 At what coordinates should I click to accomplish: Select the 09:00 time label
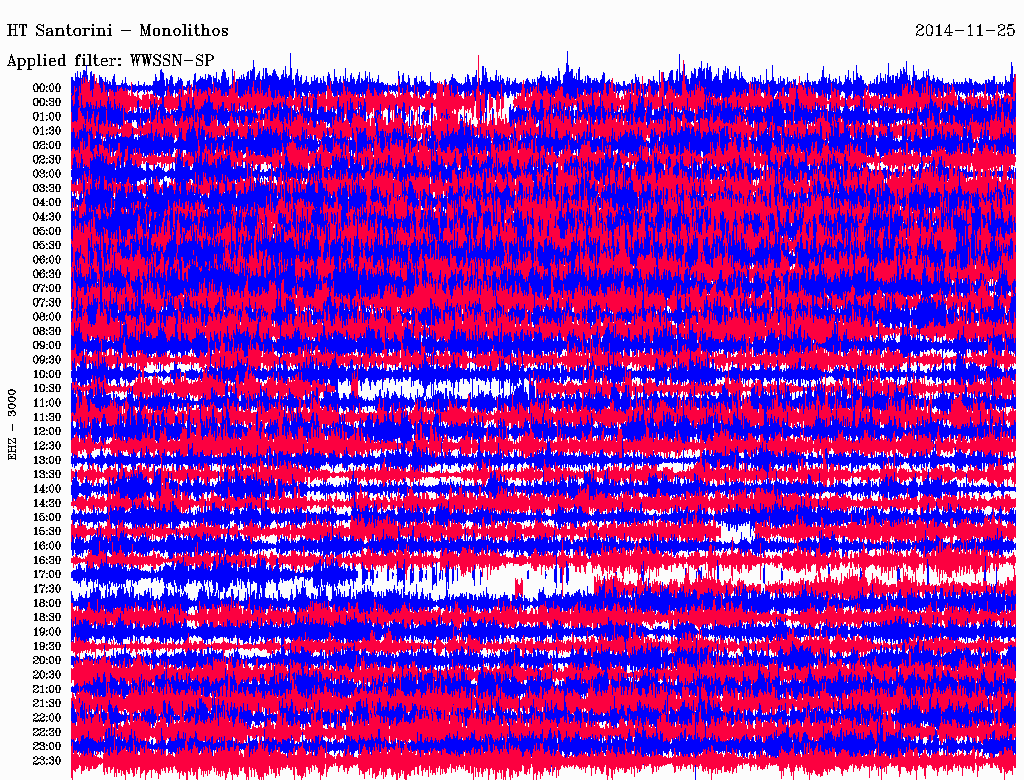point(47,346)
